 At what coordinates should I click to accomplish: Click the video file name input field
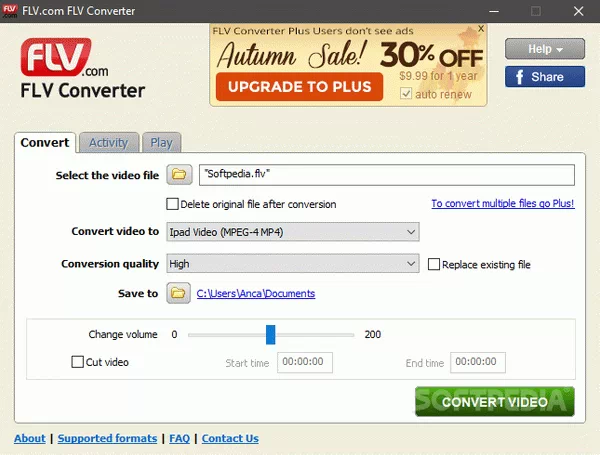tap(387, 175)
